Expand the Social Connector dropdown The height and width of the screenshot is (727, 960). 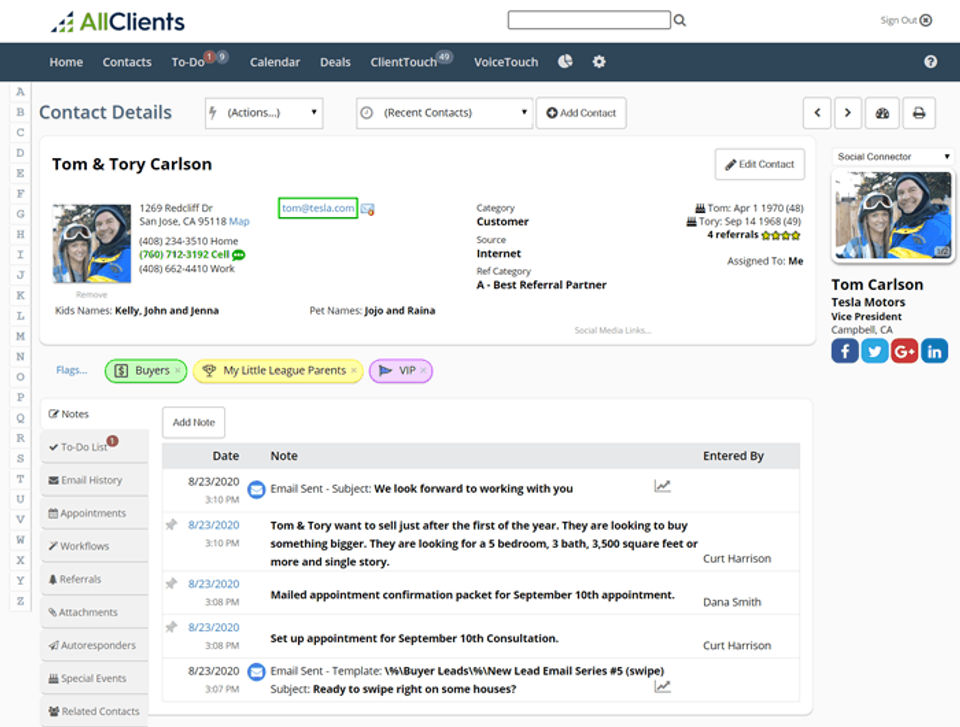click(x=893, y=157)
